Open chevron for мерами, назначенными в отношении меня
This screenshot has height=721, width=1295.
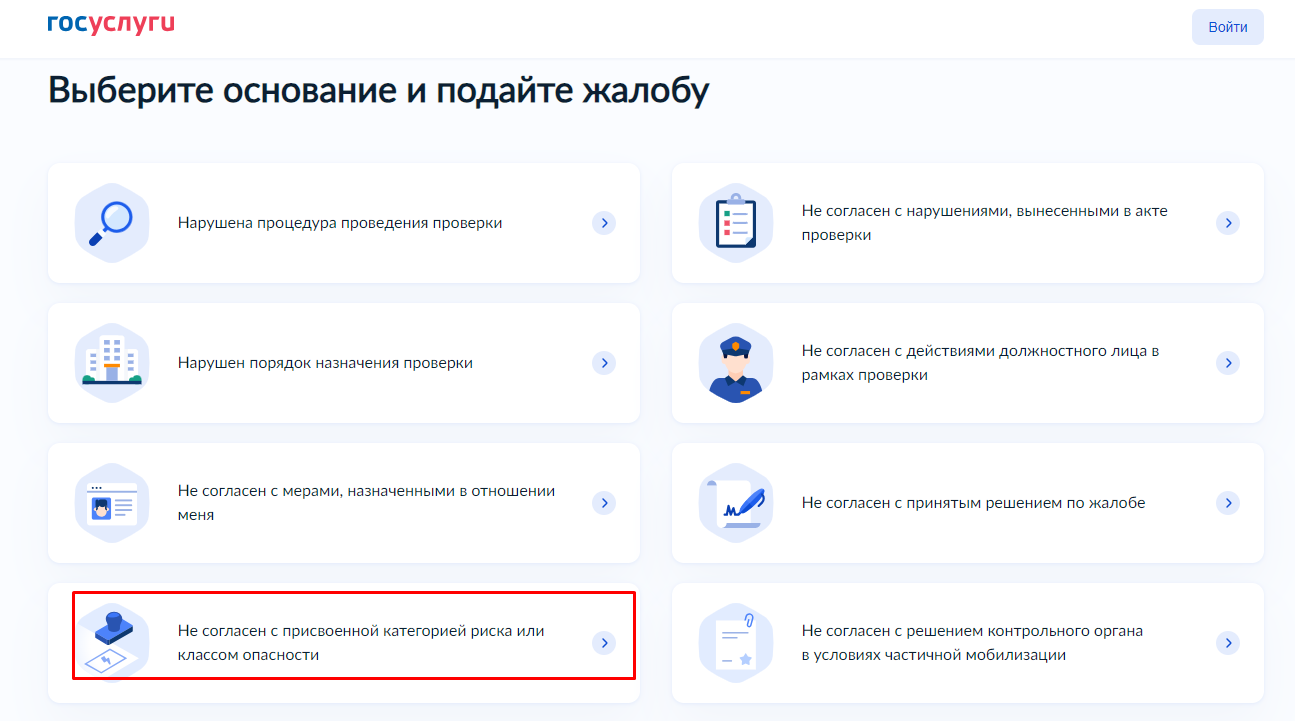(x=603, y=503)
